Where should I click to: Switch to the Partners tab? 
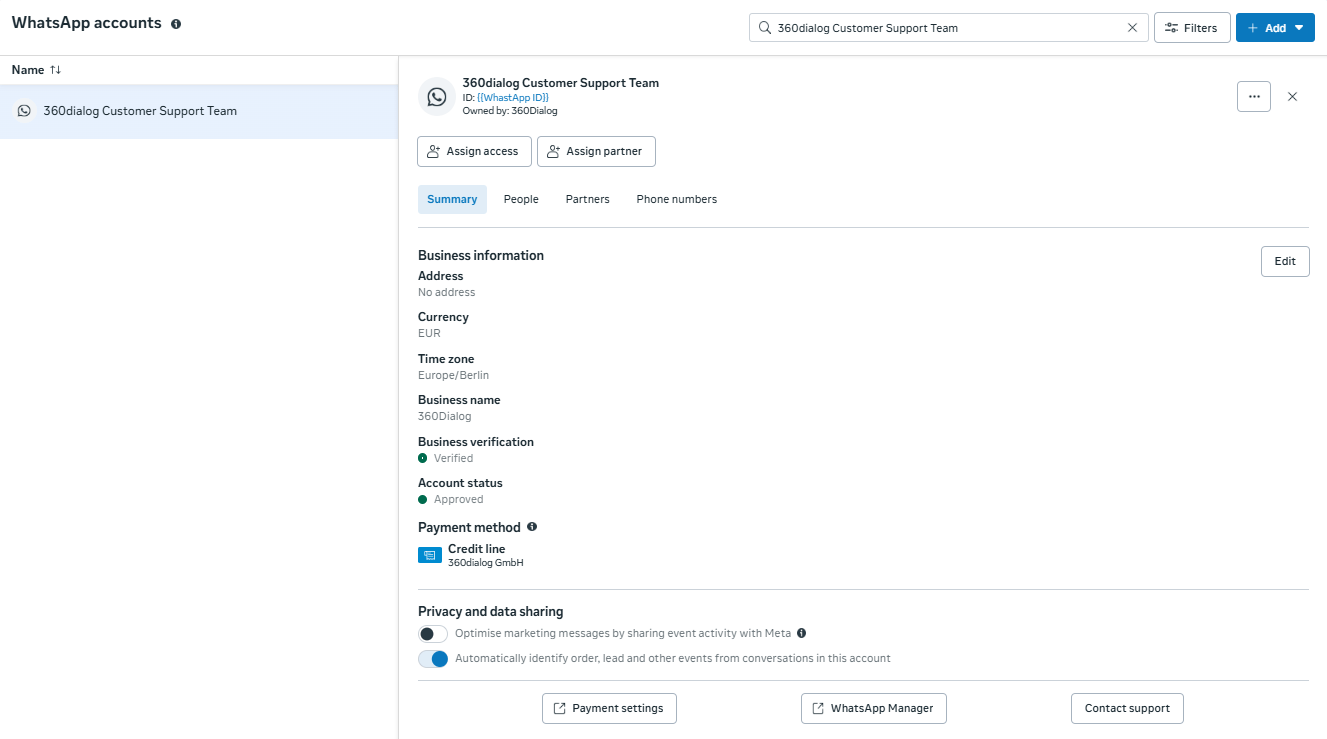pyautogui.click(x=587, y=199)
